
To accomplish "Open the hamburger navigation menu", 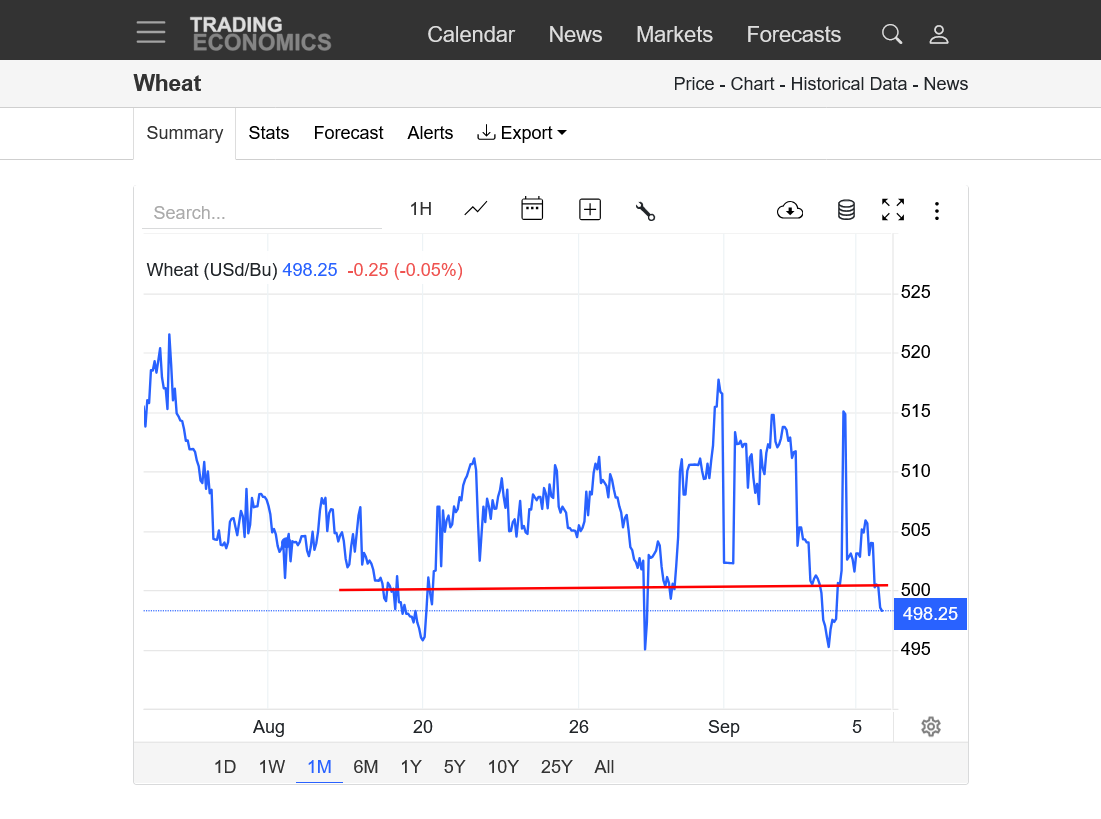I will pyautogui.click(x=151, y=33).
